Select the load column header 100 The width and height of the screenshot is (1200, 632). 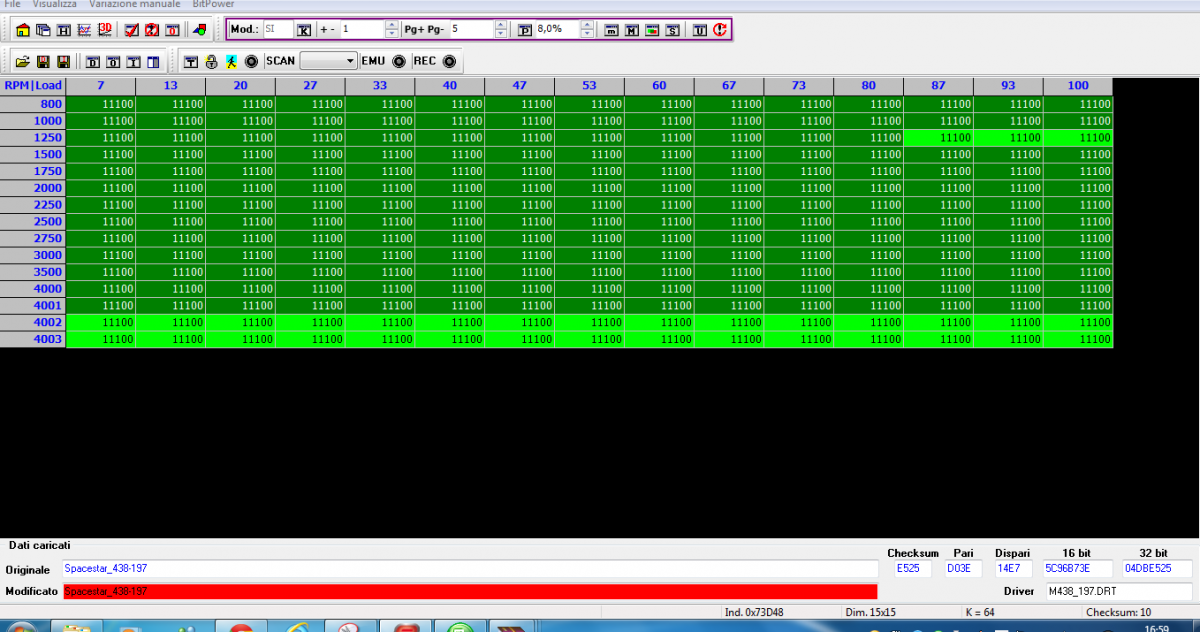pyautogui.click(x=1078, y=86)
